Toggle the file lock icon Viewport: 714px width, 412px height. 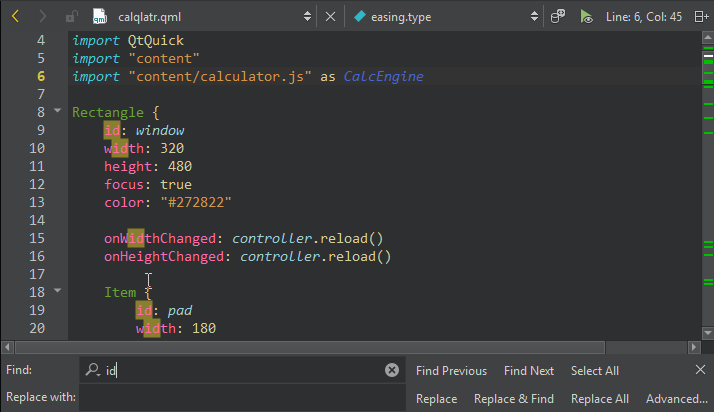pos(71,17)
